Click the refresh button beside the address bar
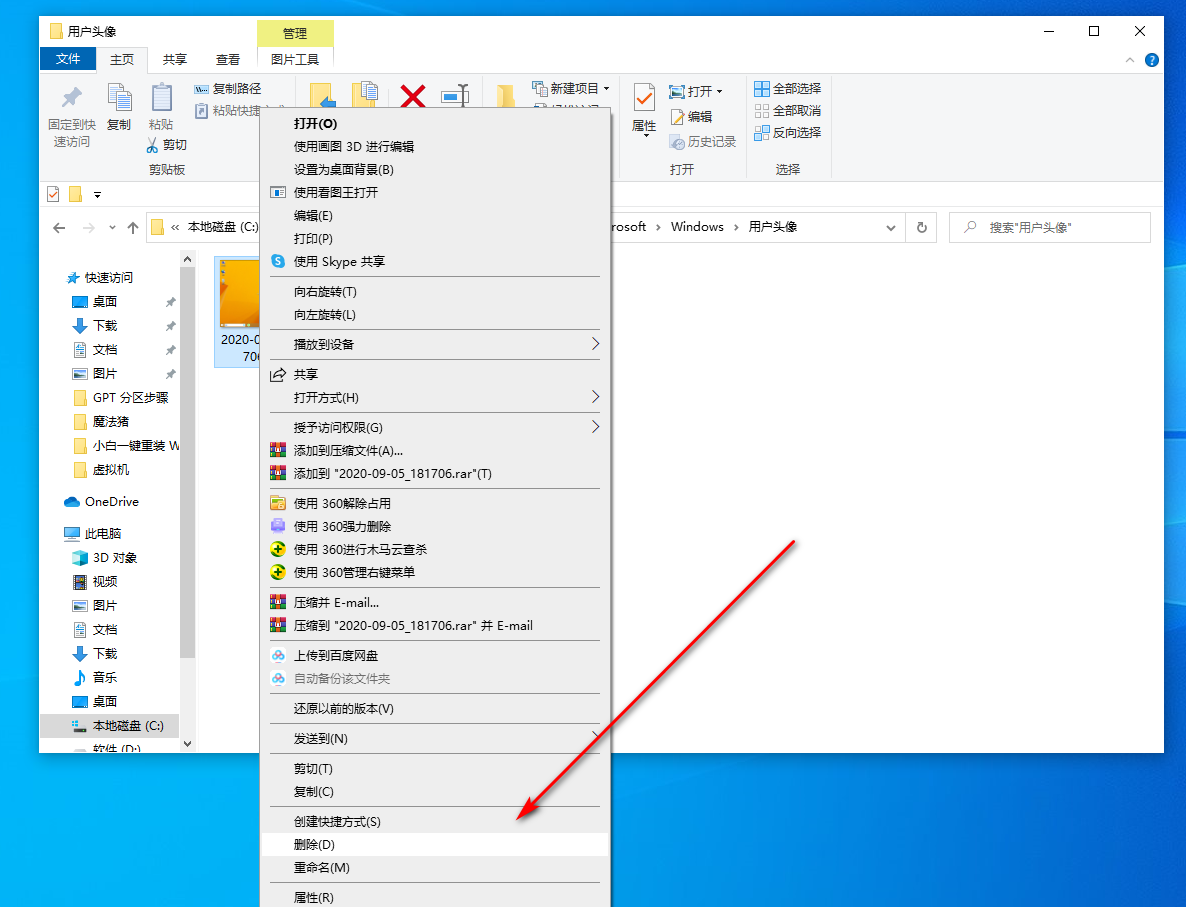The image size is (1186, 907). pyautogui.click(x=920, y=227)
